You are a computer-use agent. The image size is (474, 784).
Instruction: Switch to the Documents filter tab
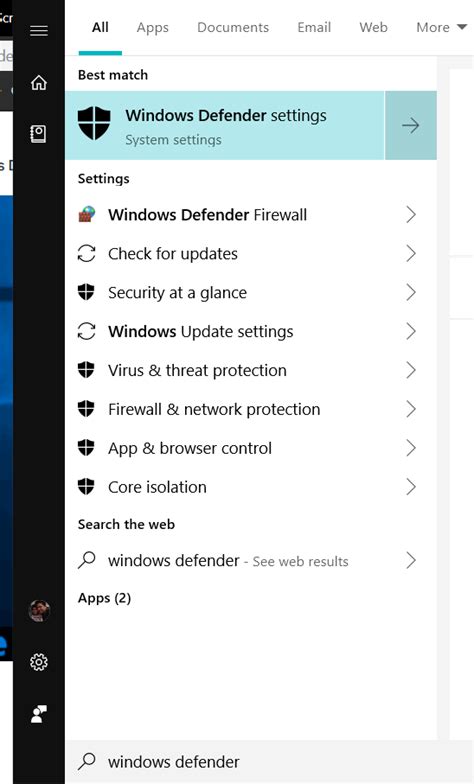pos(233,27)
